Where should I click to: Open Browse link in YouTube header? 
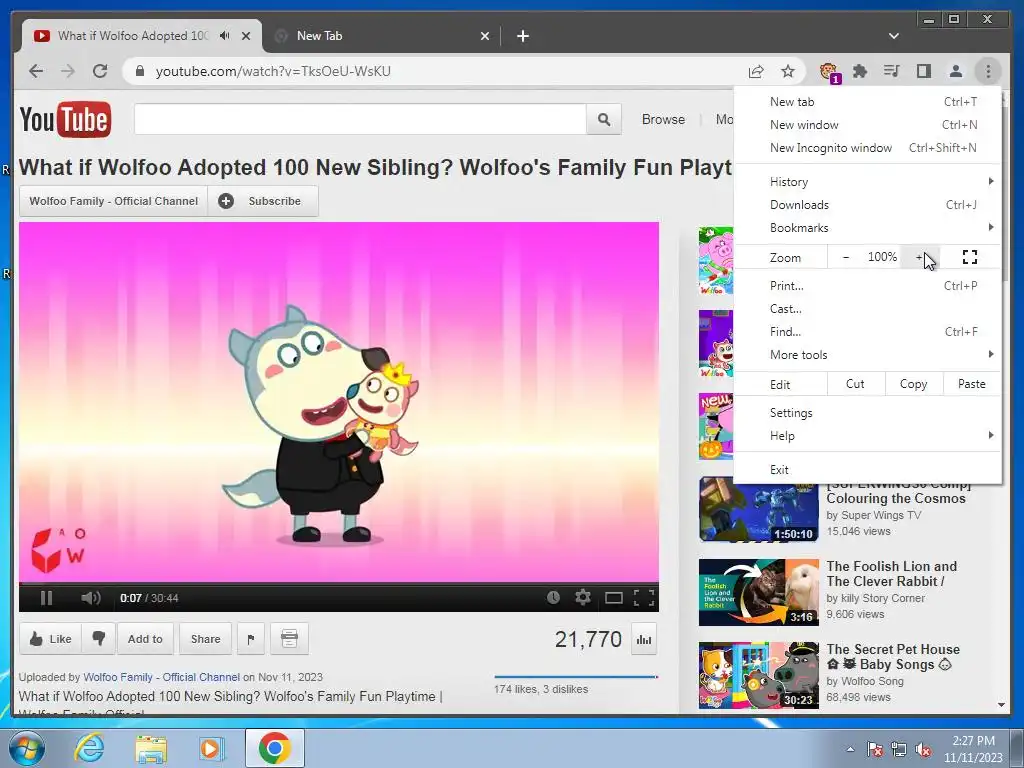(664, 120)
